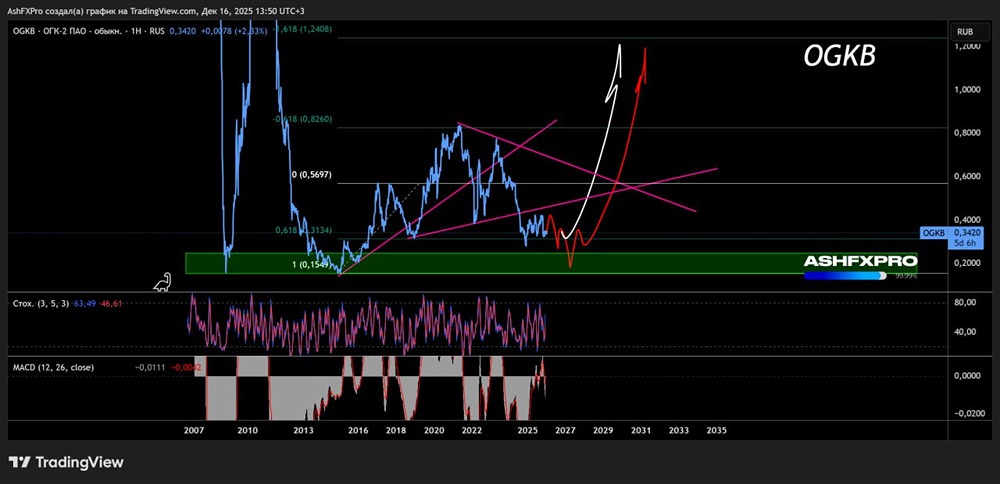Viewport: 1000px width, 484px height.
Task: Select the green support zone rectangle
Action: [551, 263]
